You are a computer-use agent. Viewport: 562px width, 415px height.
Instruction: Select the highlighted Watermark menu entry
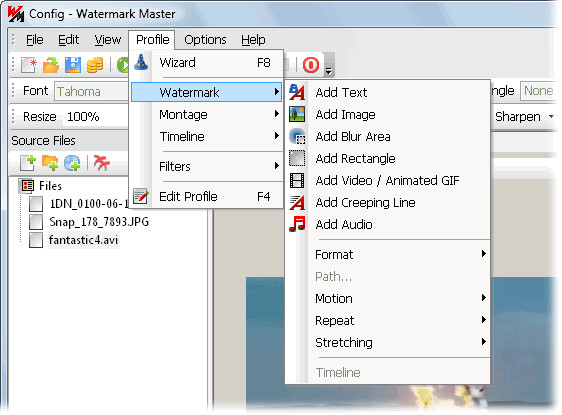pos(206,92)
